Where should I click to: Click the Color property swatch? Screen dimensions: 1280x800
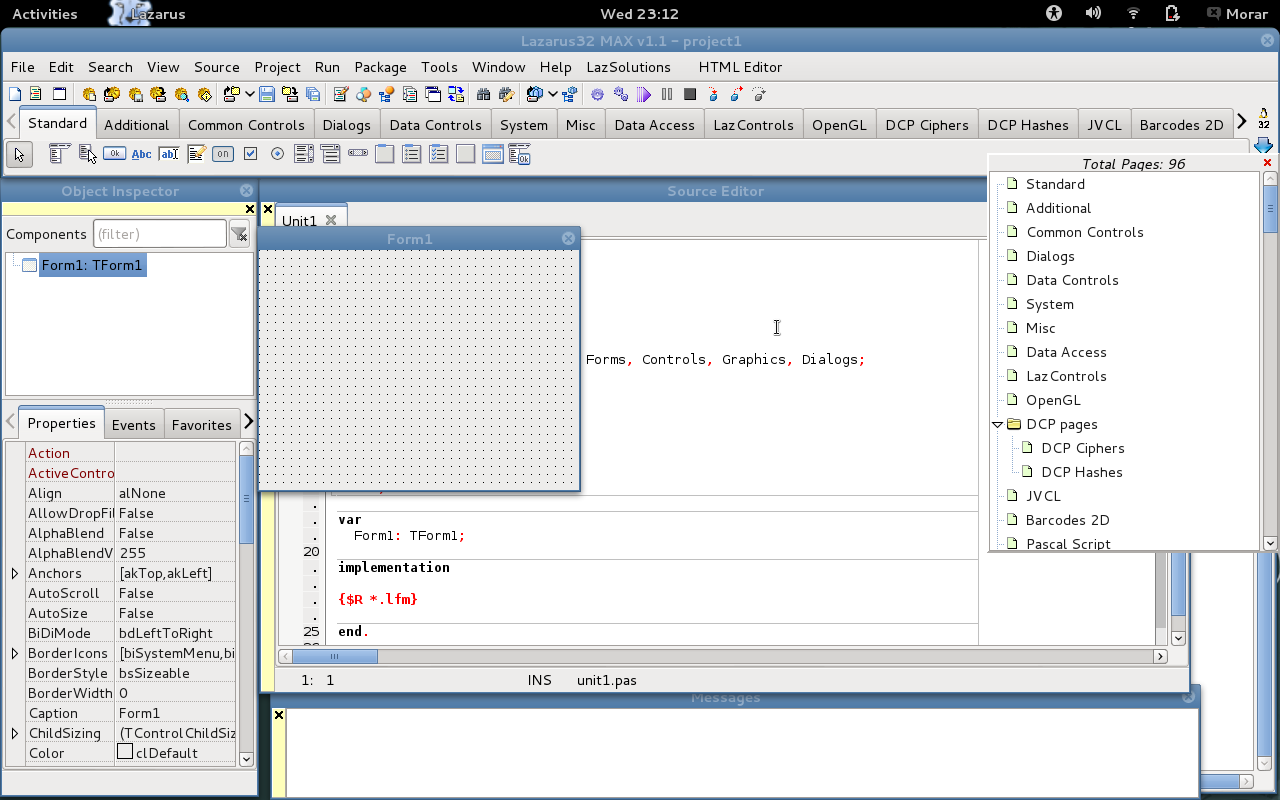[125, 752]
